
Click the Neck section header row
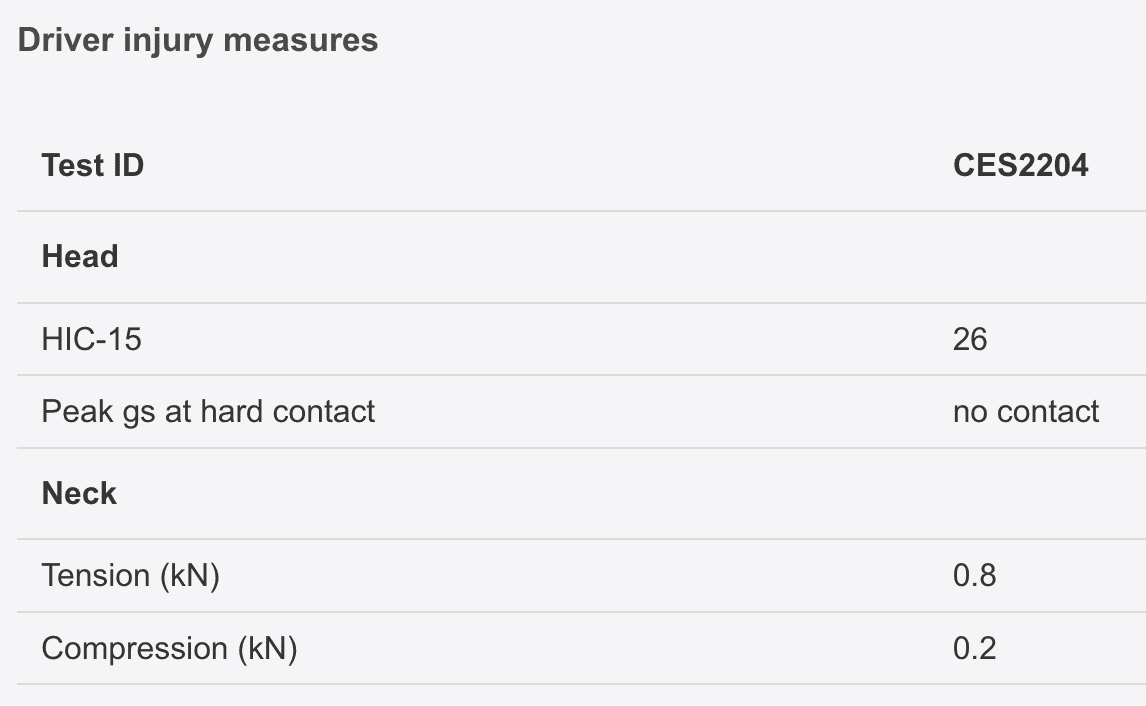pos(582,494)
